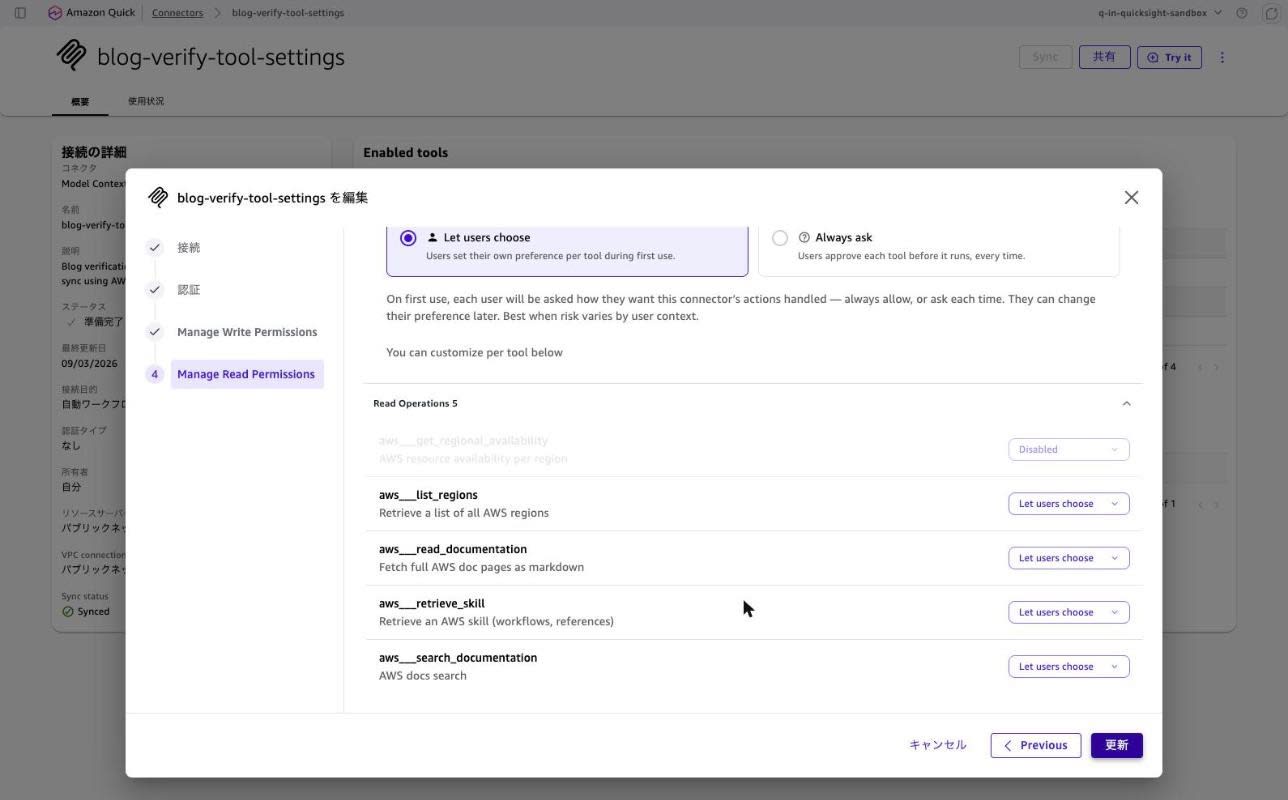Click the Sync button
Viewport: 1288px width, 800px height.
tap(1045, 57)
